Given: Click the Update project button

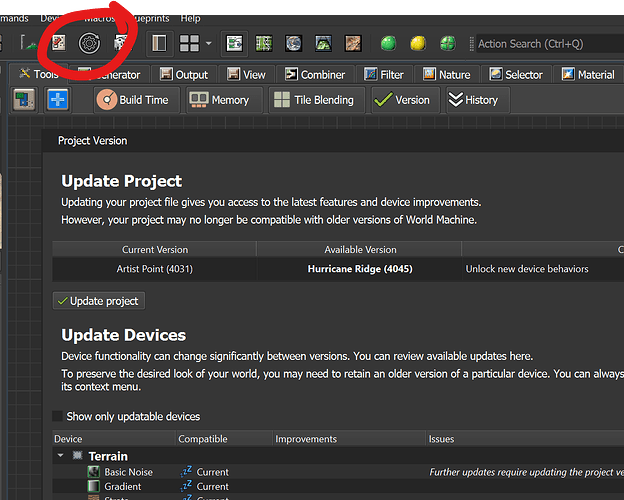Looking at the screenshot, I should [x=99, y=301].
